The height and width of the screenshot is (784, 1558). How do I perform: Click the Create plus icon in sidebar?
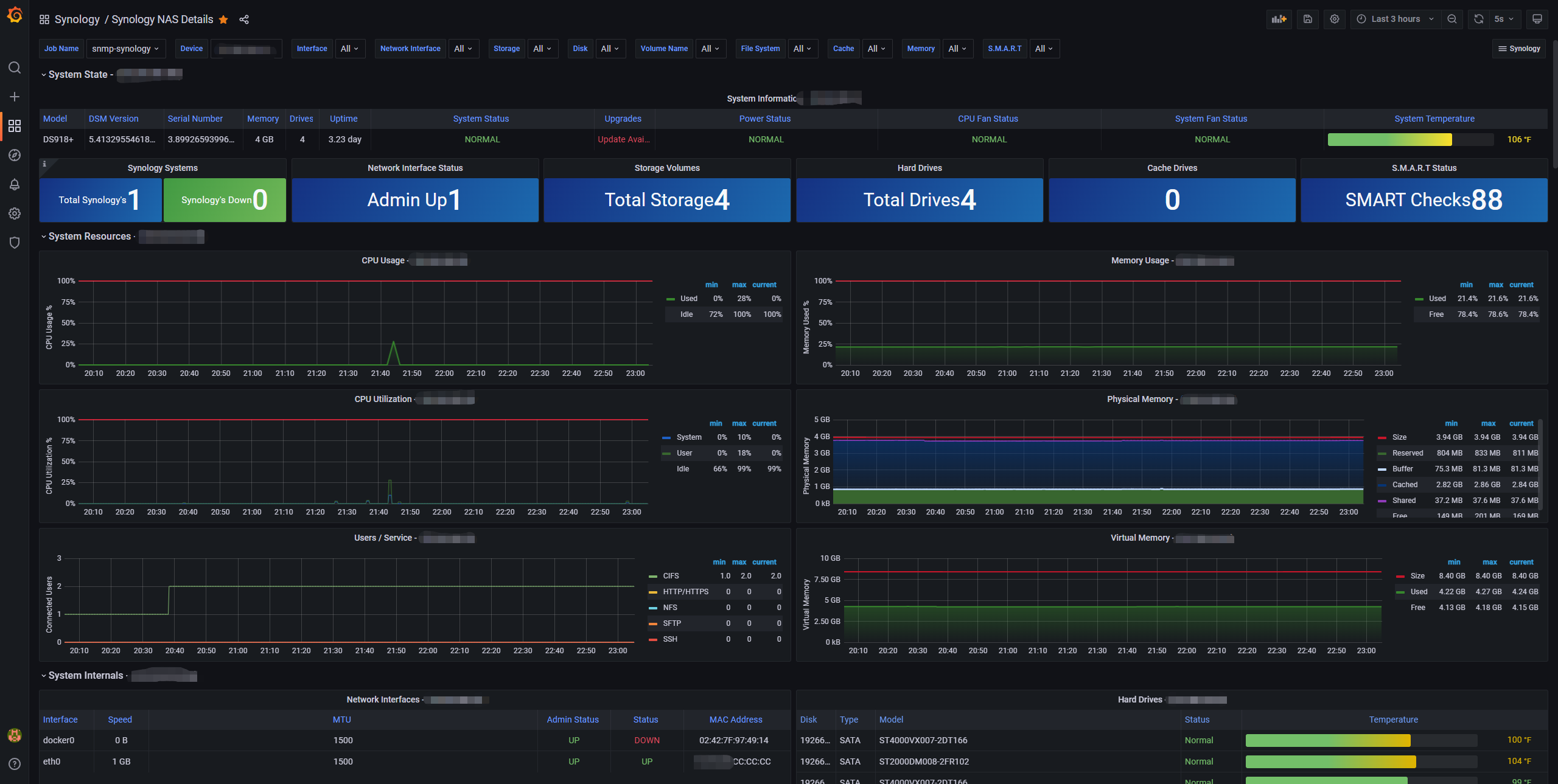click(x=15, y=97)
